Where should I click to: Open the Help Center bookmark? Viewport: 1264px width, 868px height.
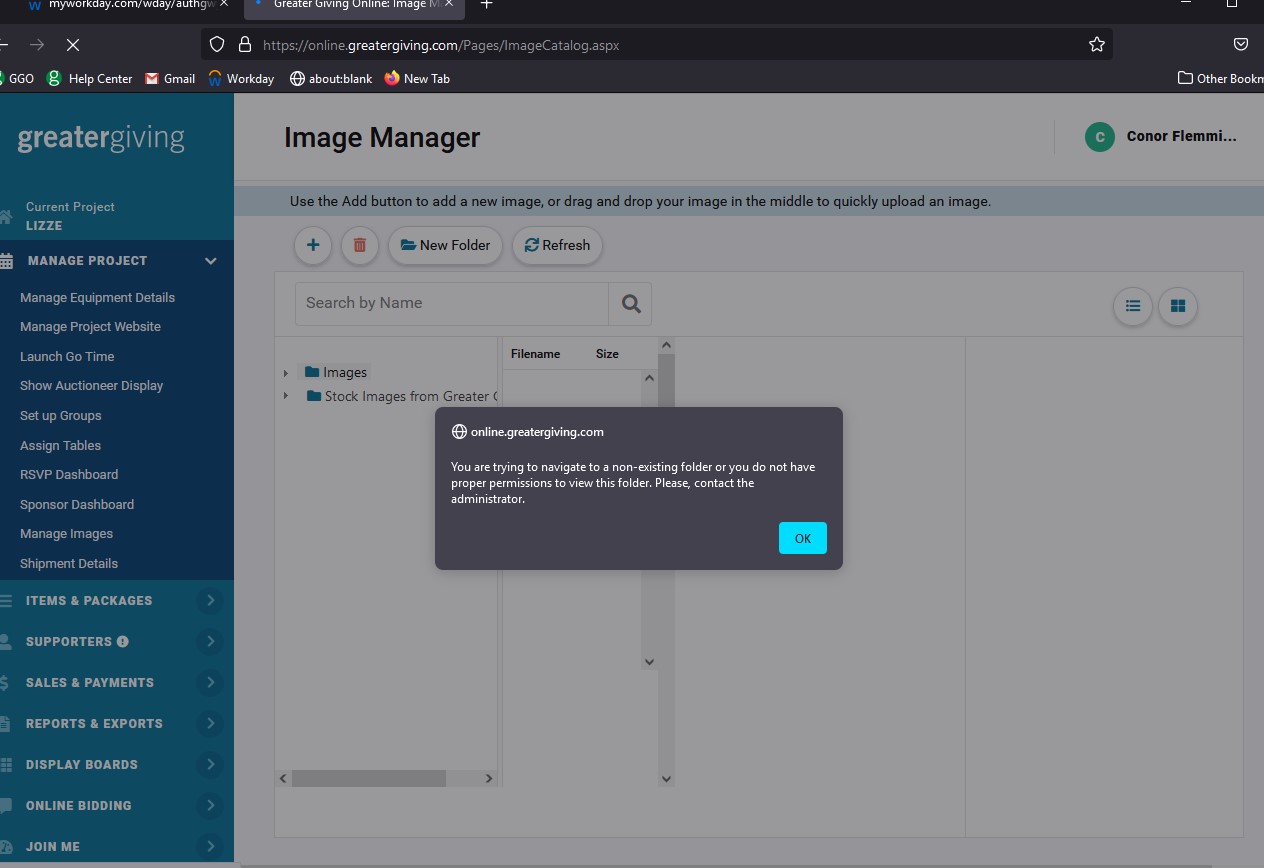89,78
